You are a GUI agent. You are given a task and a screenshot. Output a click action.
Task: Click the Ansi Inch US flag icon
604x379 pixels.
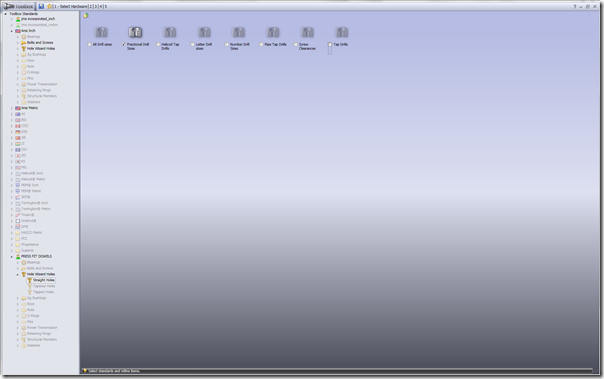tap(18, 31)
